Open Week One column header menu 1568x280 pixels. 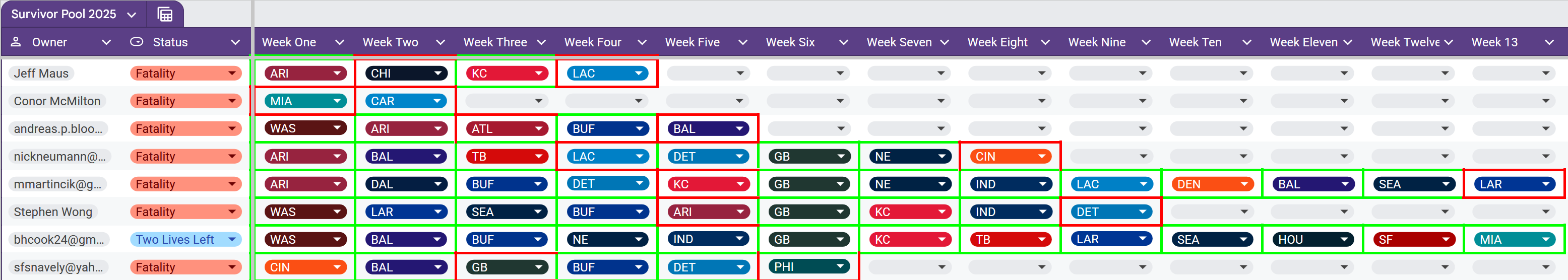click(x=340, y=42)
